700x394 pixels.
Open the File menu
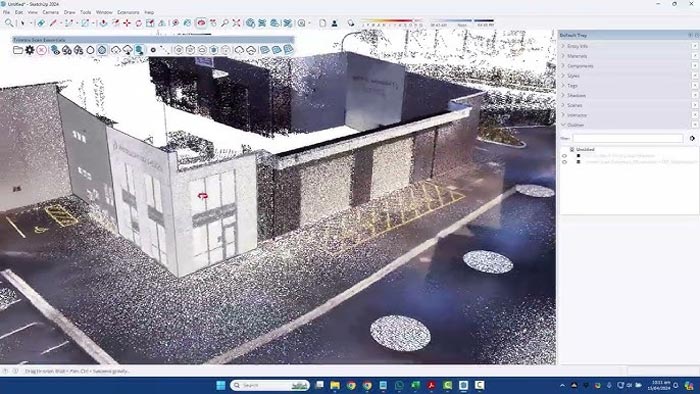(x=6, y=12)
